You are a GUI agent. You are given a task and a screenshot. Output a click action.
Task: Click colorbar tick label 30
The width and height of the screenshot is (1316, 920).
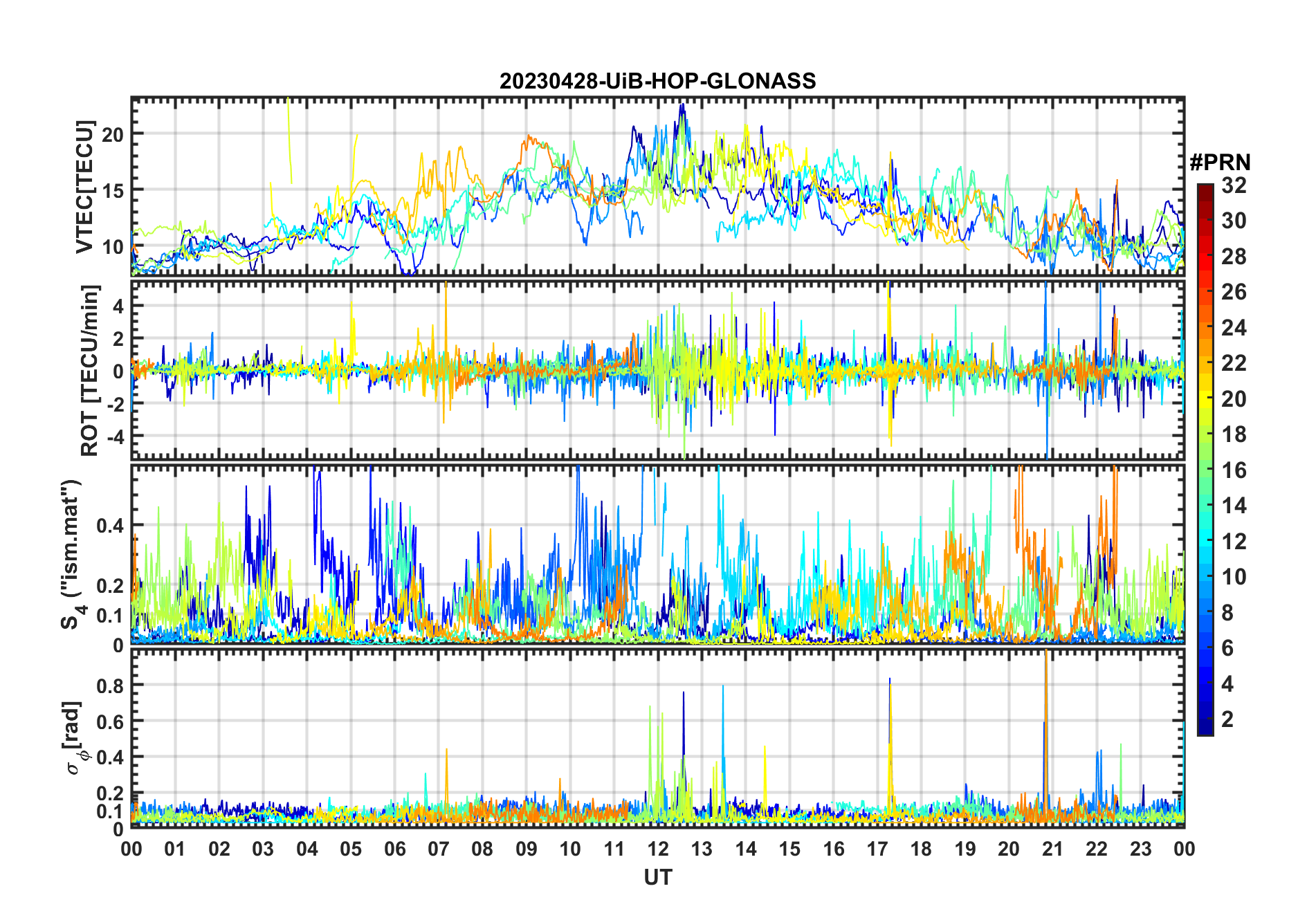[1233, 221]
